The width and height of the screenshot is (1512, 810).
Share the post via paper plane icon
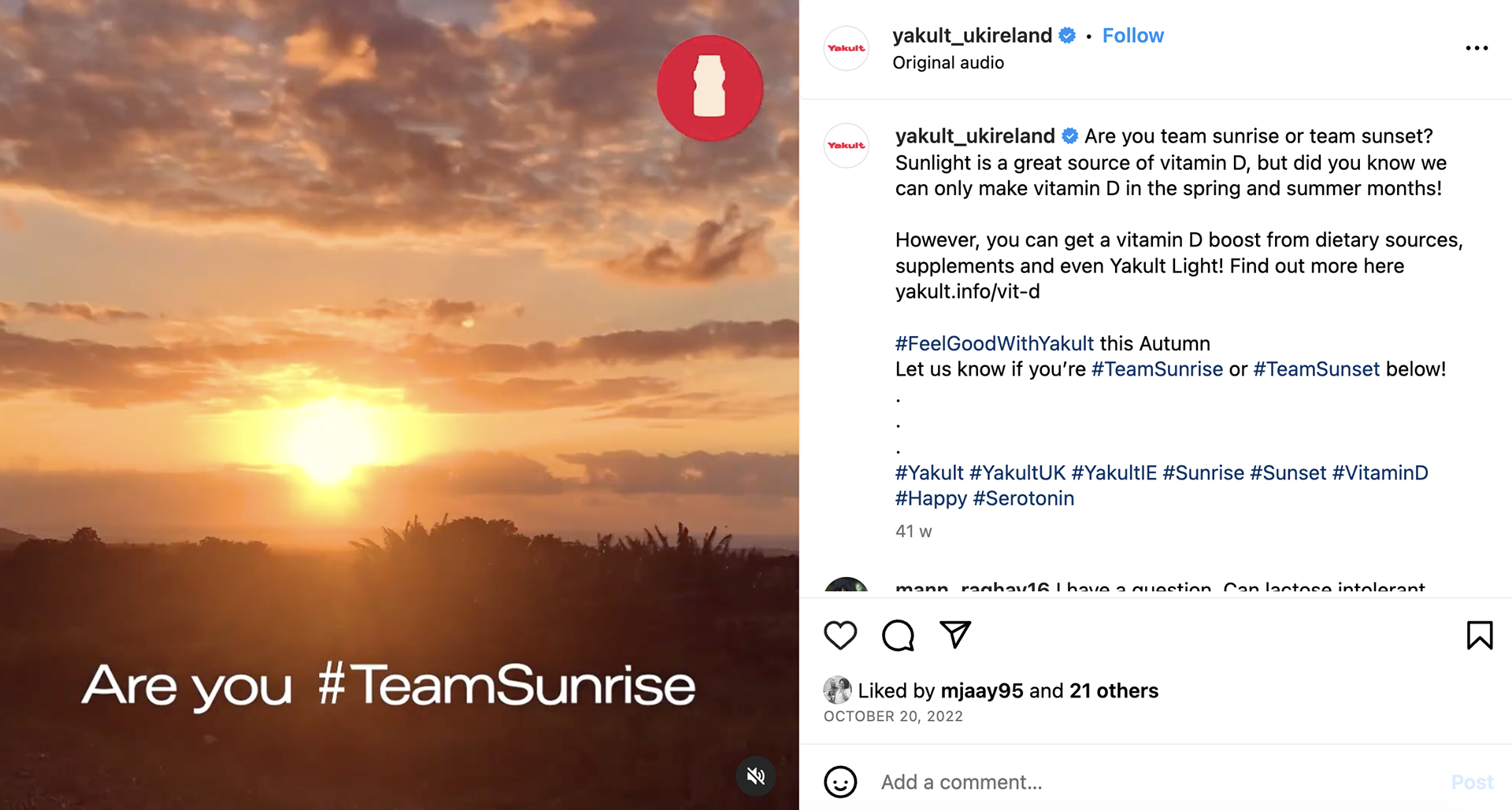click(955, 634)
